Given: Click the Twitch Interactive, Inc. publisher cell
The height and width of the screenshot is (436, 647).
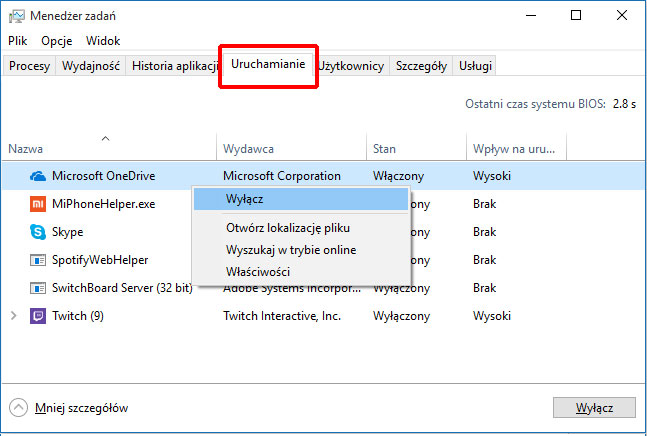Looking at the screenshot, I should [x=282, y=316].
